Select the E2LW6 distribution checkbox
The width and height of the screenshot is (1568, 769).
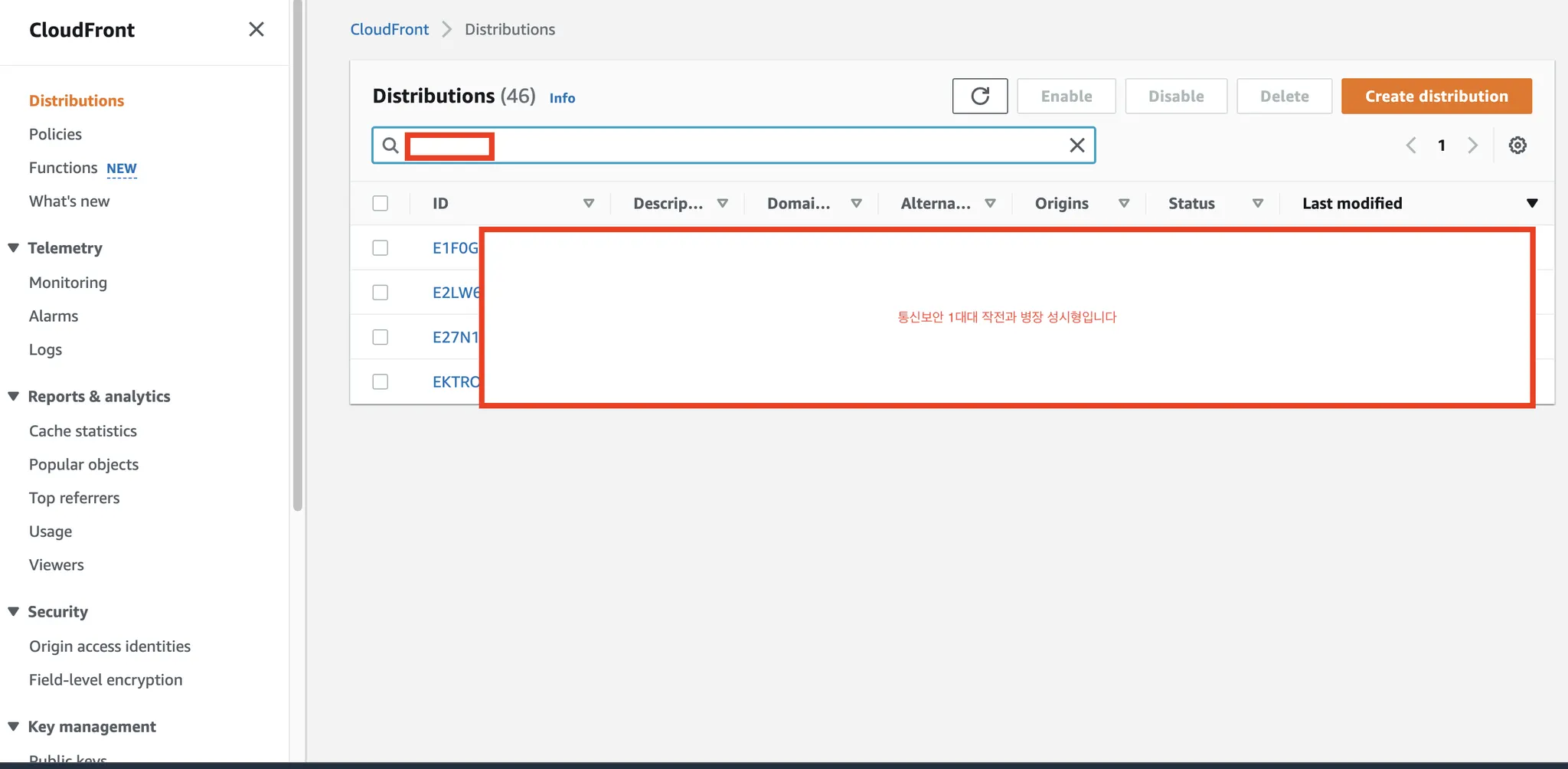381,292
